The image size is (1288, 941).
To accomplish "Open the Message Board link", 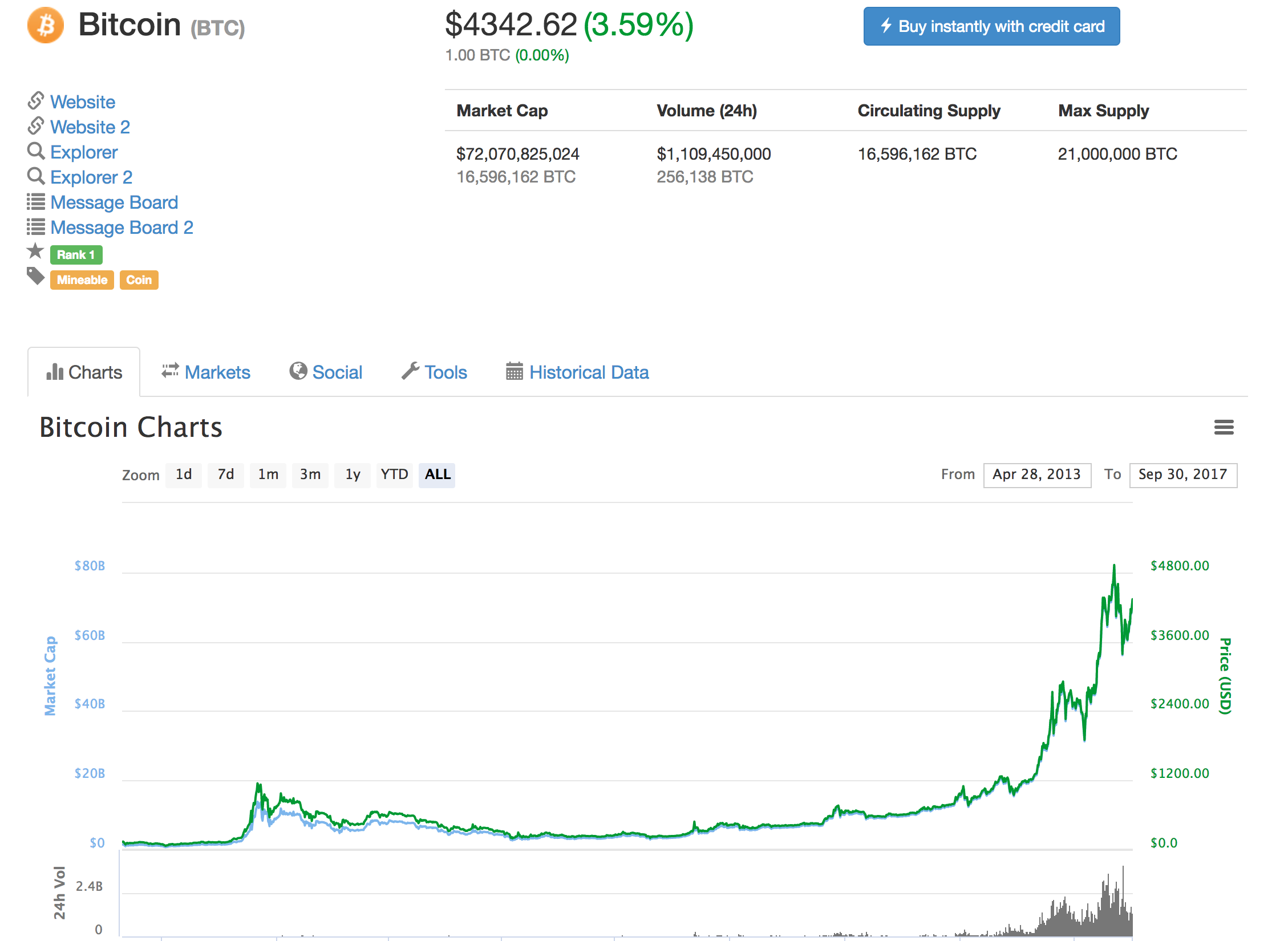I will click(x=114, y=202).
